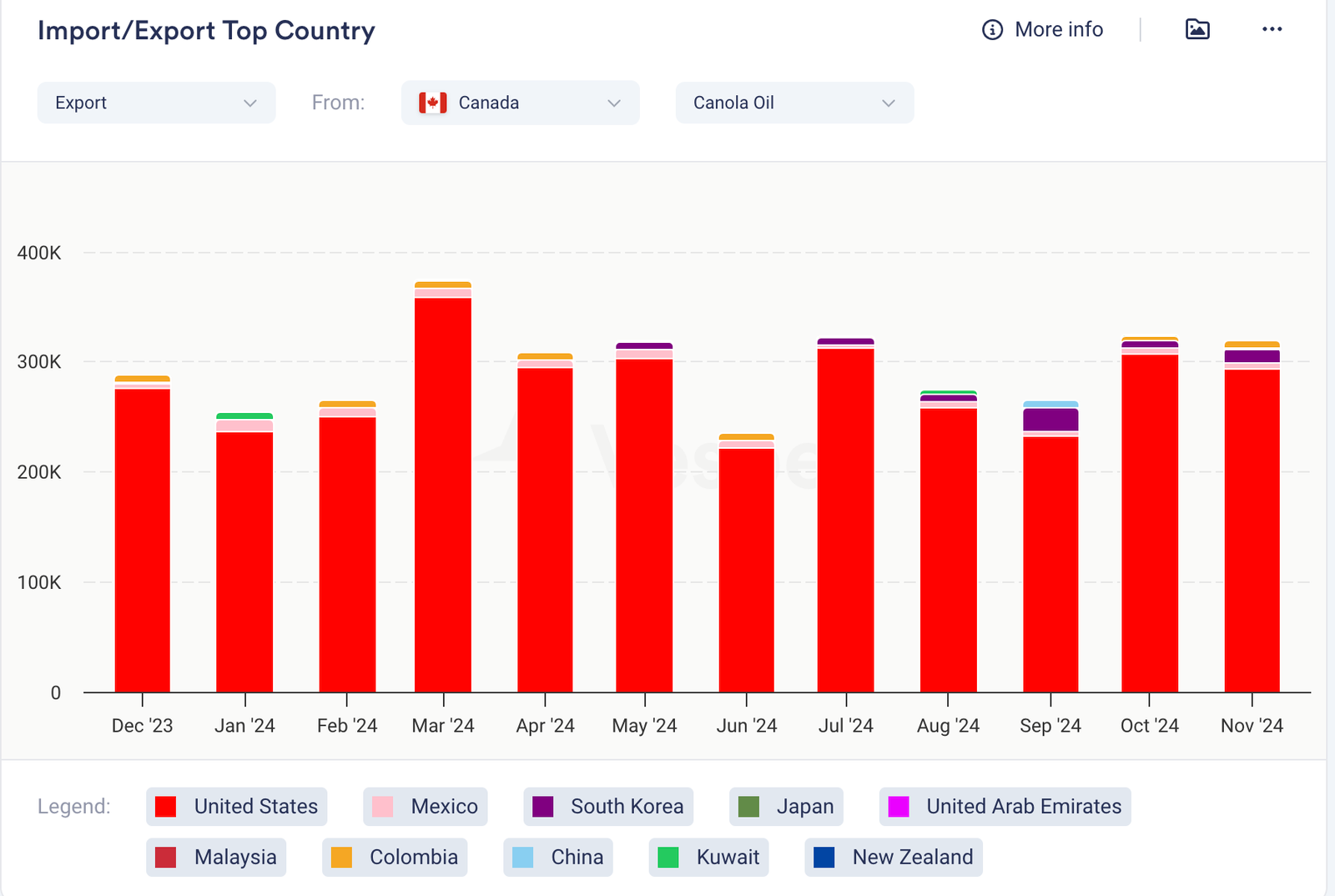Toggle United States series in legend
The image size is (1335, 896).
pyautogui.click(x=237, y=807)
